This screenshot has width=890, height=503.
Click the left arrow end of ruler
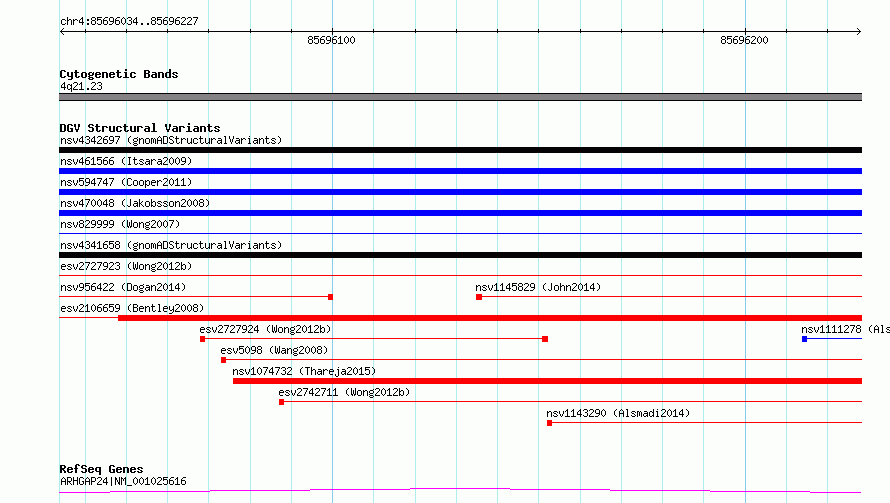(62, 32)
